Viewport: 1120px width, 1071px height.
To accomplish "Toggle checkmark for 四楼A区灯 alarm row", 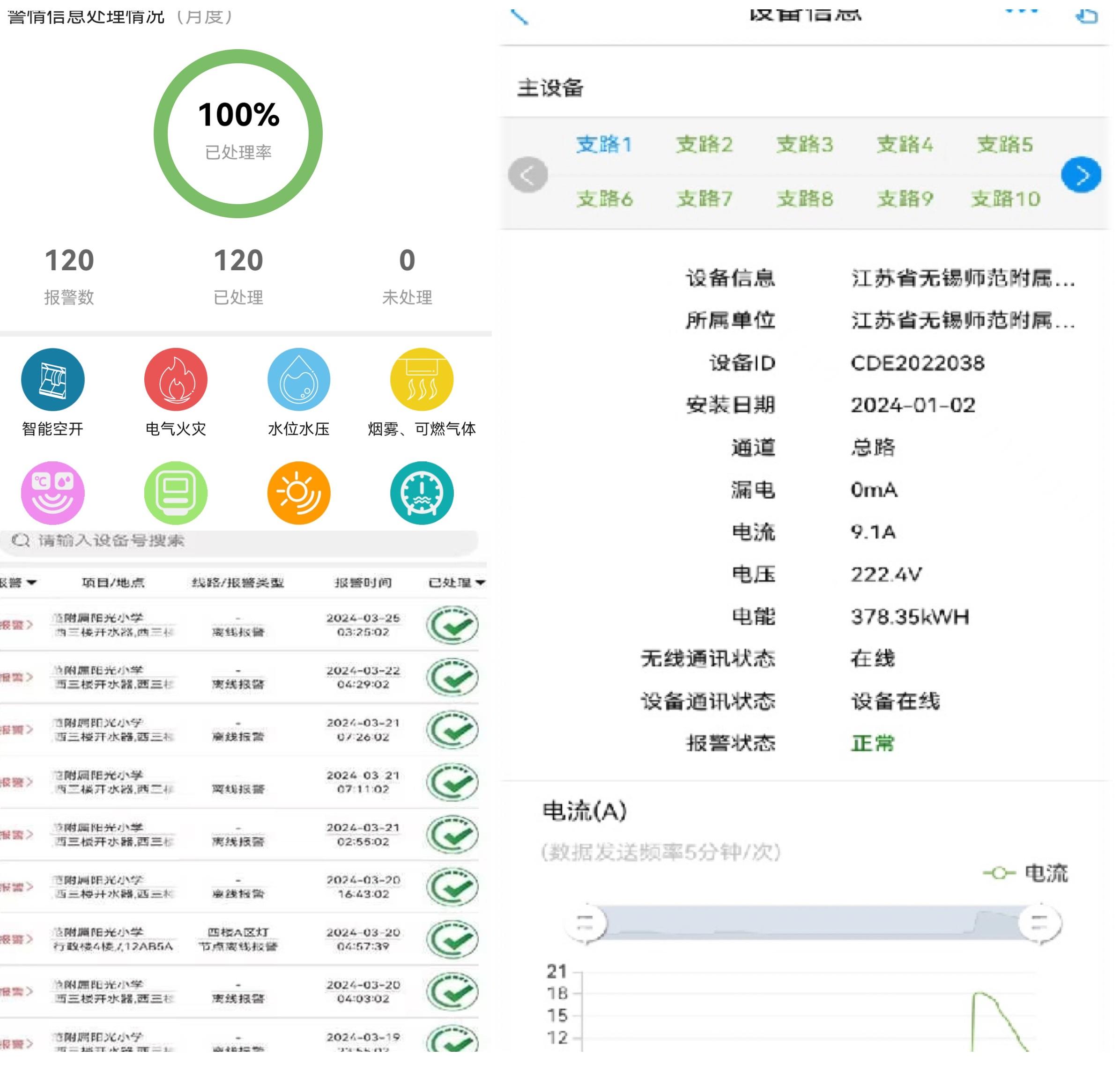I will (452, 940).
